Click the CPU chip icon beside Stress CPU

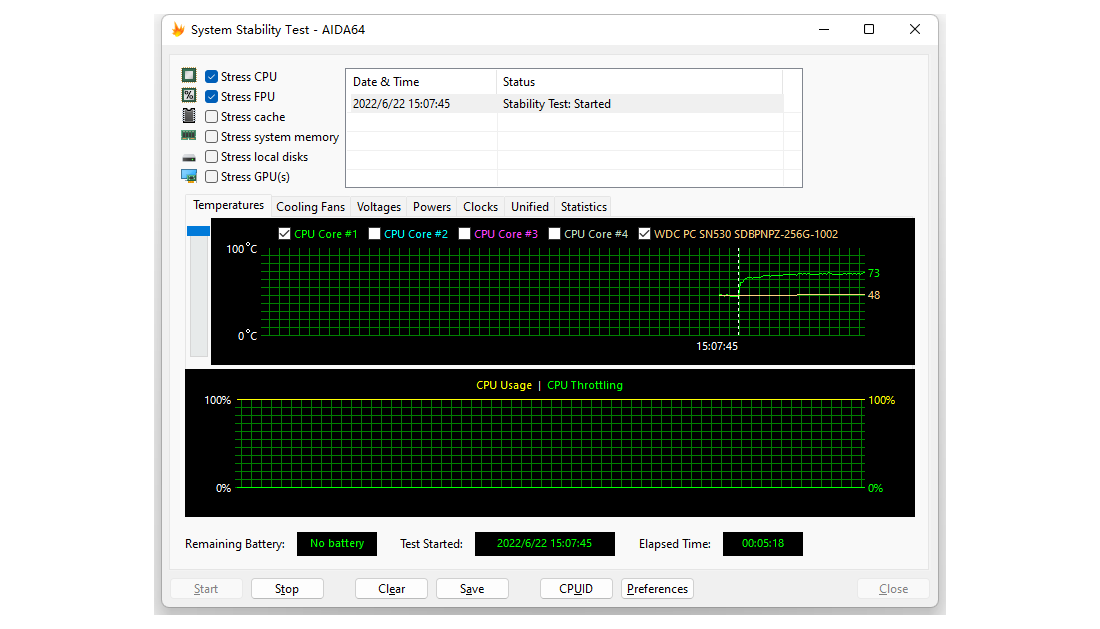tap(189, 75)
